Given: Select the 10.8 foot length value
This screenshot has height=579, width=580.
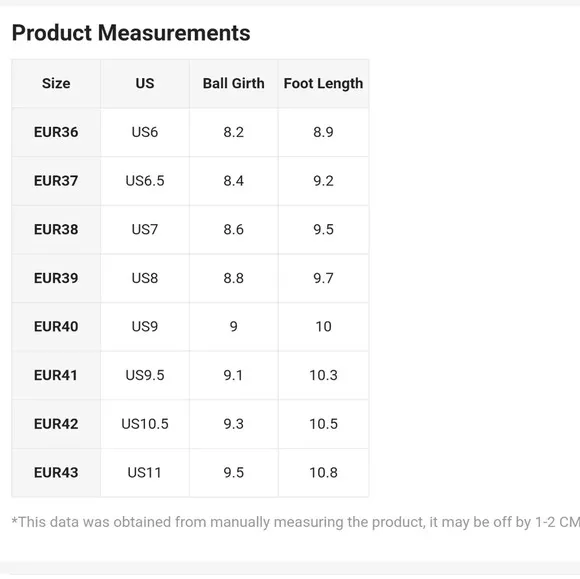Looking at the screenshot, I should [323, 473].
